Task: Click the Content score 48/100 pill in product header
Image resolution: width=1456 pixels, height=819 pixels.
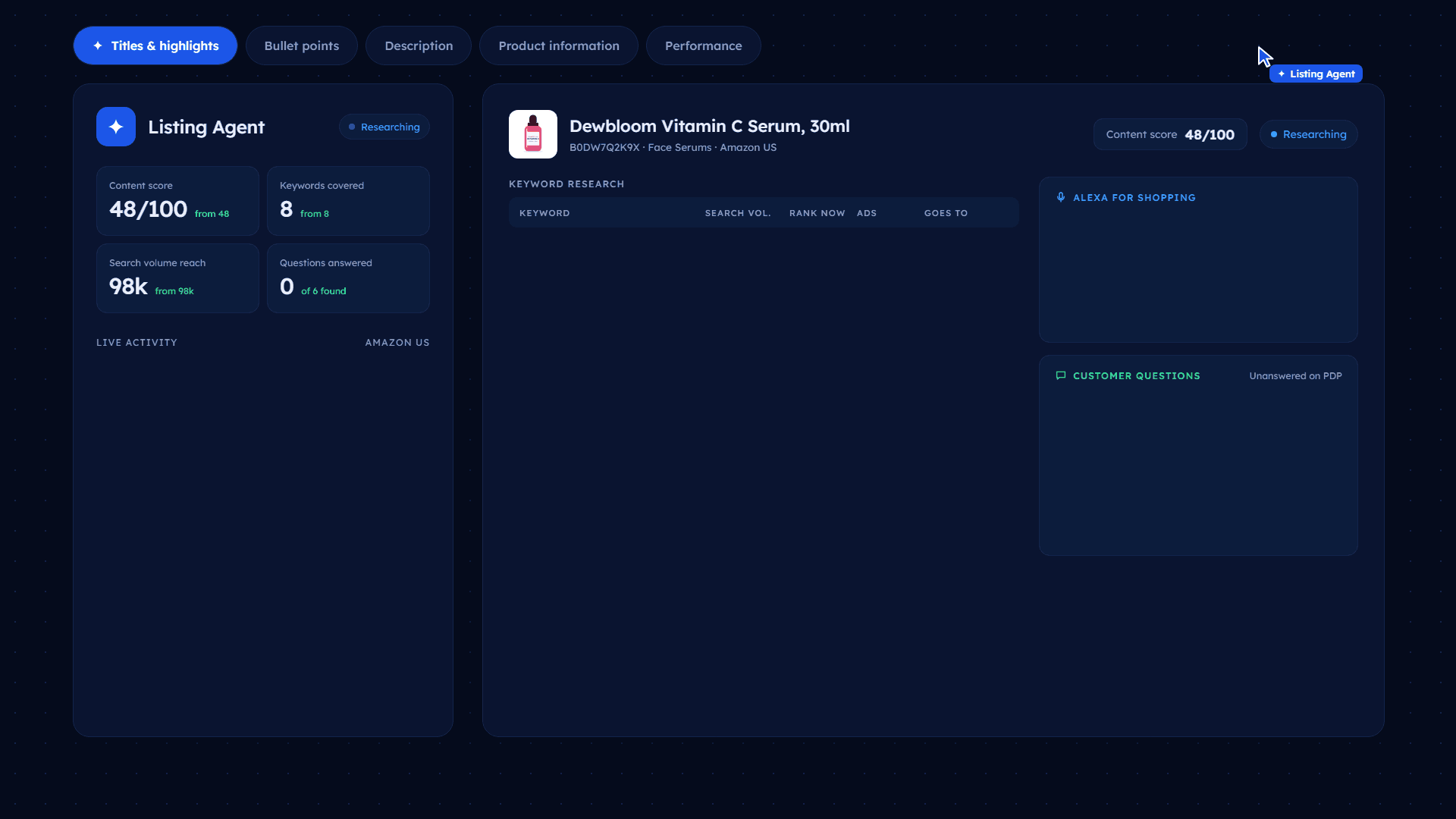Action: point(1170,134)
